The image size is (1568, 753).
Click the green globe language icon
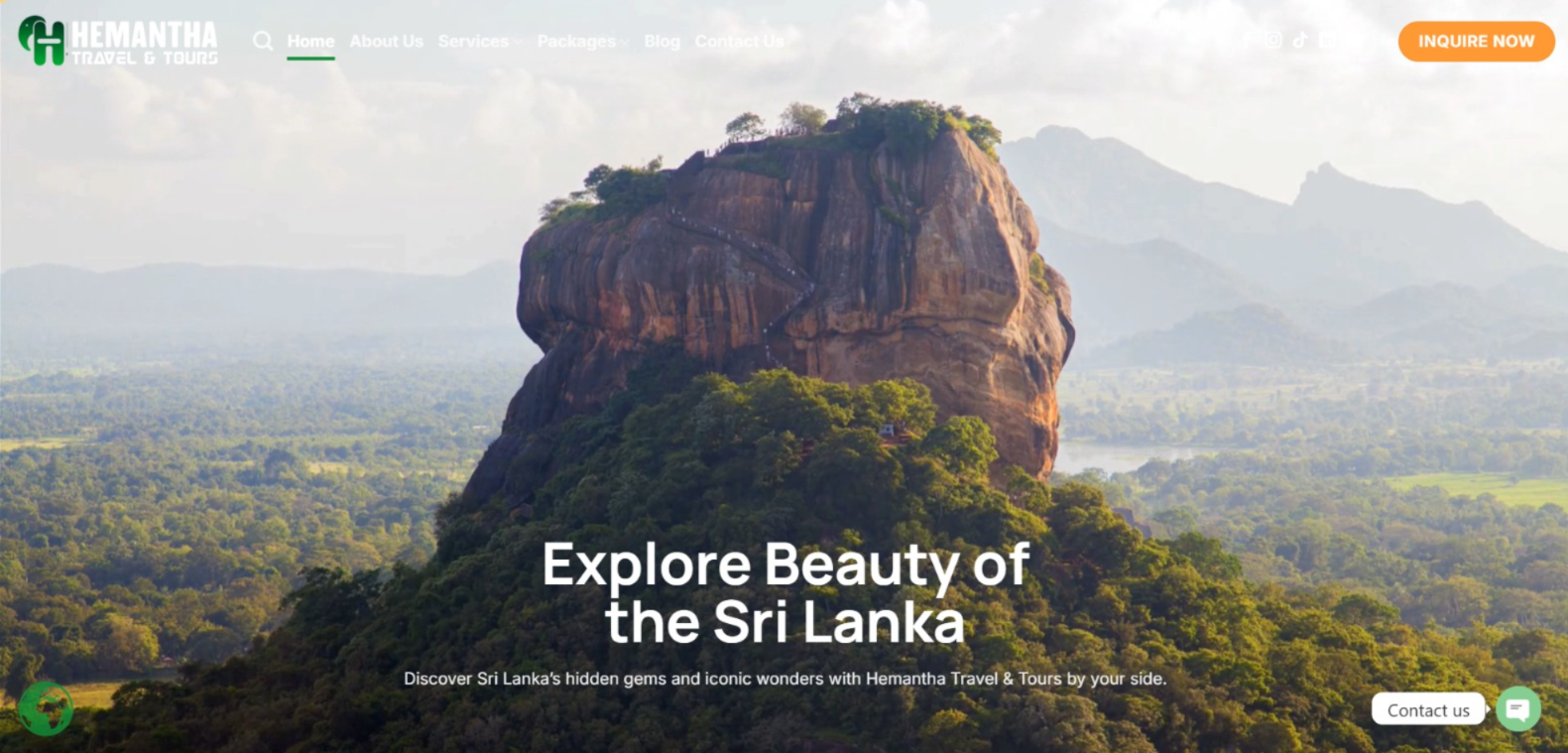click(46, 708)
